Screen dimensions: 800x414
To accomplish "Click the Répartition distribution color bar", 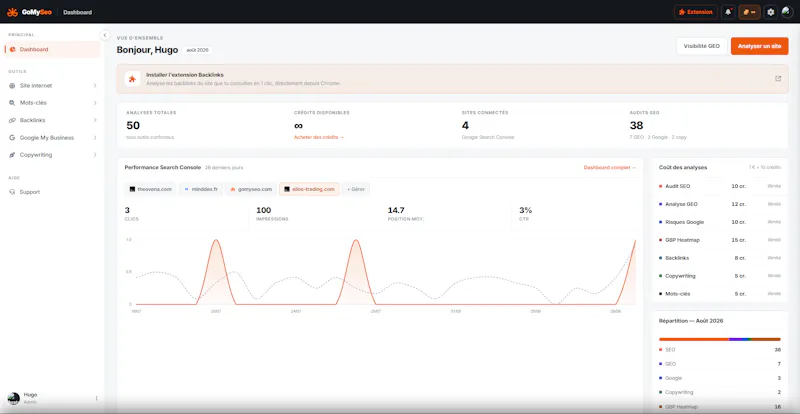I will coord(719,339).
